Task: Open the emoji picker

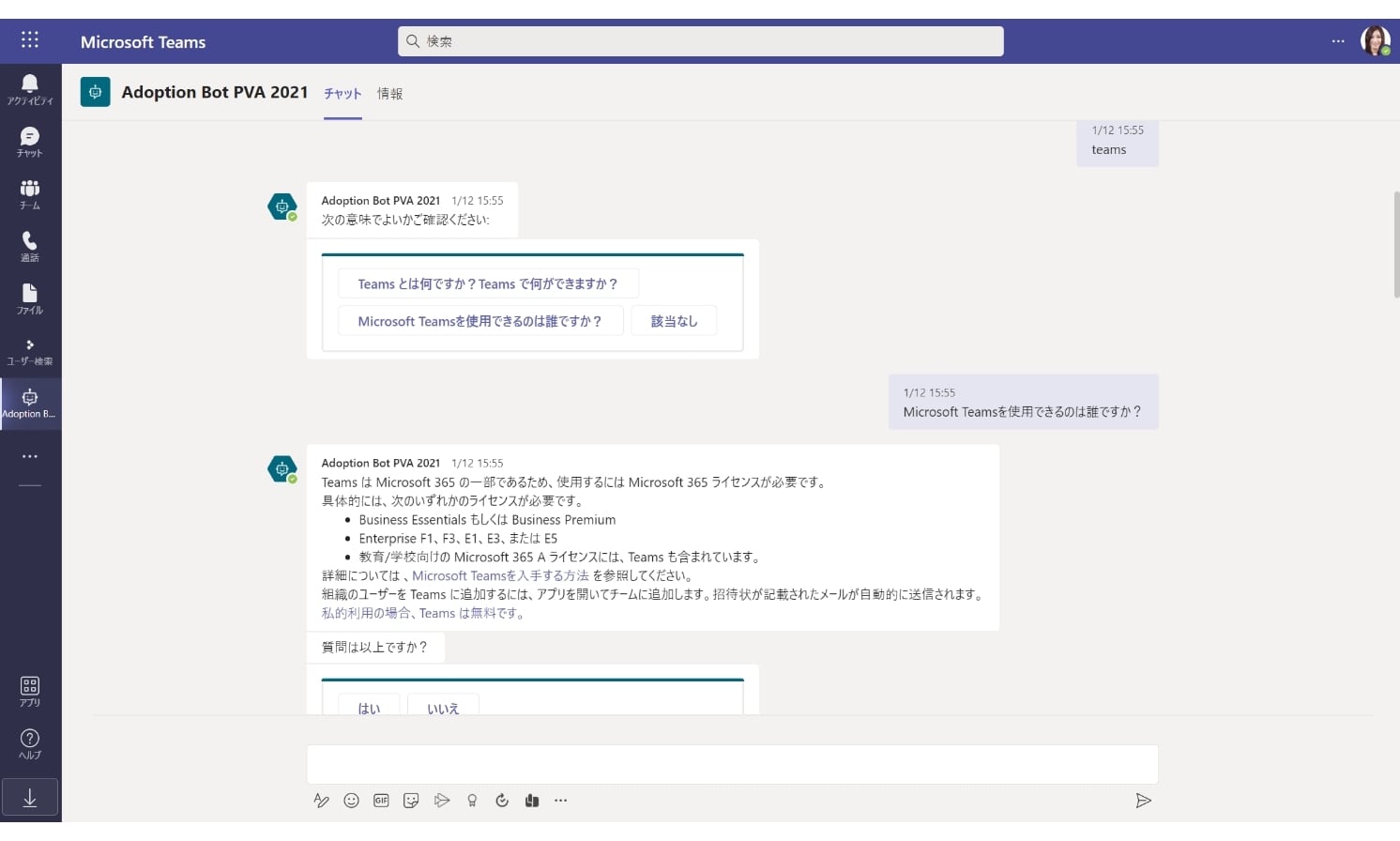Action: tap(352, 801)
